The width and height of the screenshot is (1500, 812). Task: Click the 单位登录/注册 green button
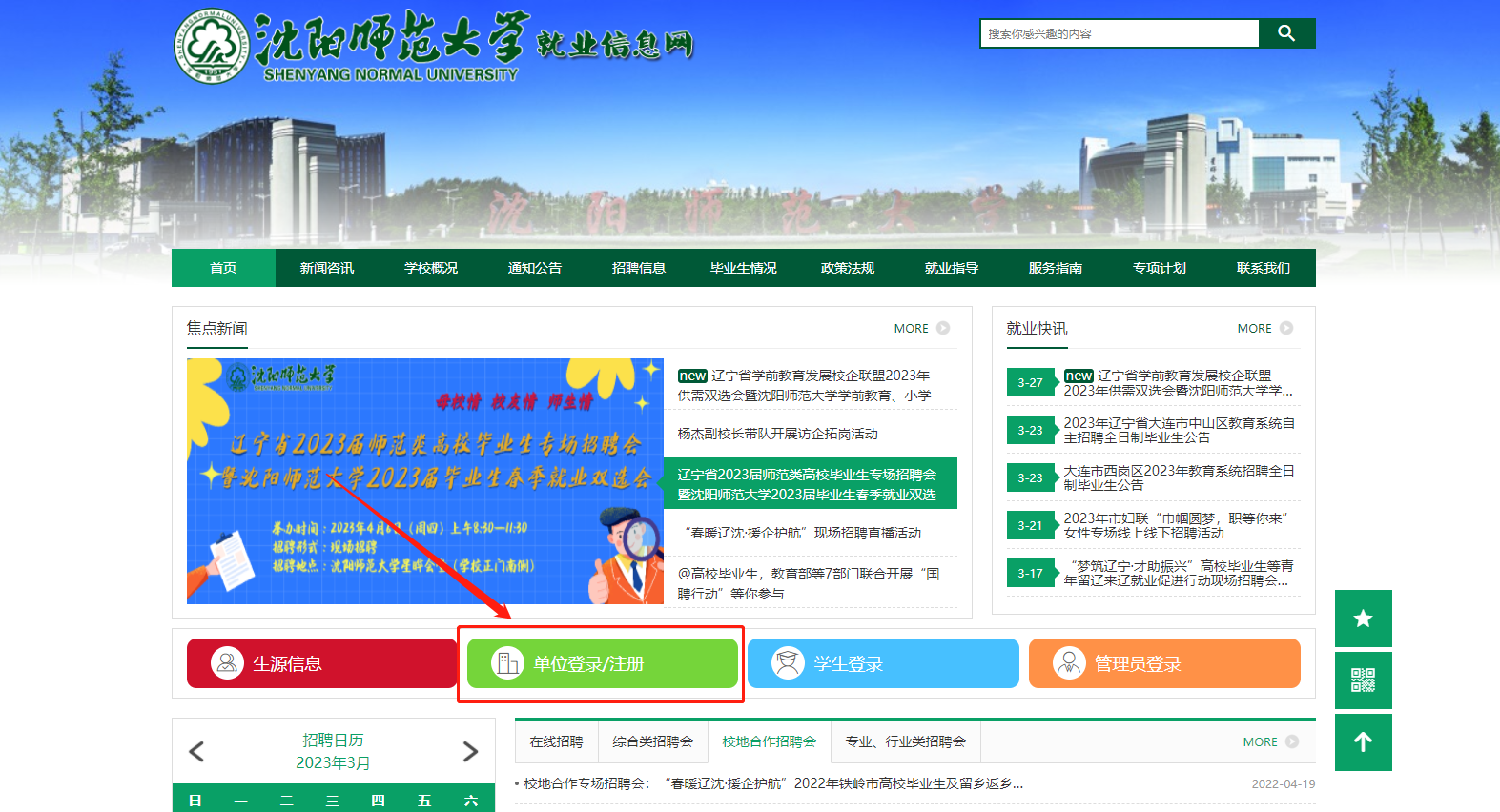tap(603, 663)
